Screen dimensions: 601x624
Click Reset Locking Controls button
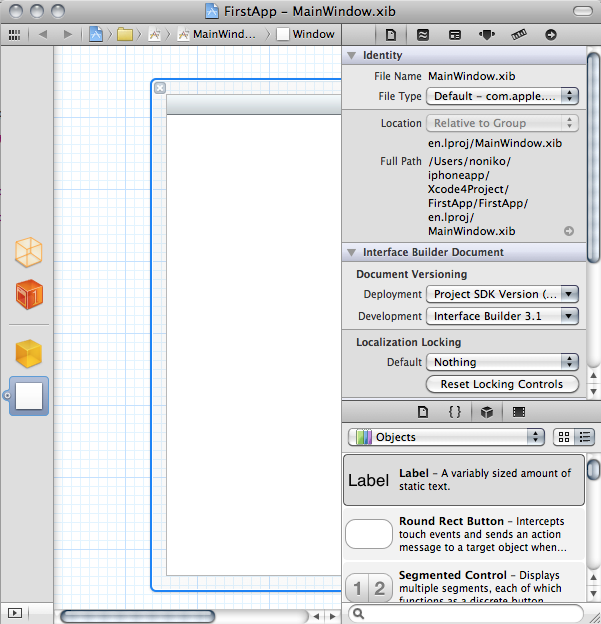pyautogui.click(x=502, y=384)
